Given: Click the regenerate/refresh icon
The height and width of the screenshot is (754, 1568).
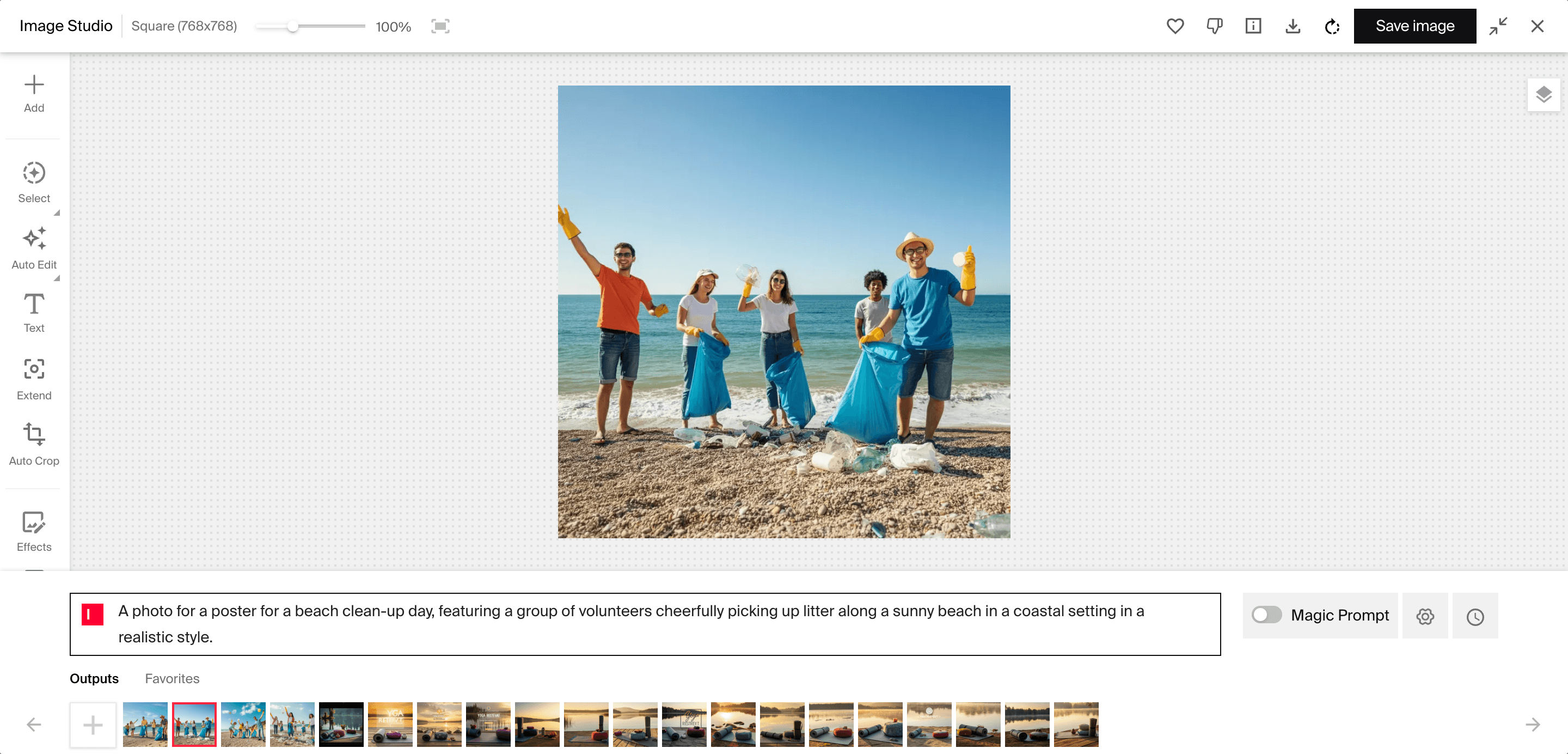Looking at the screenshot, I should (1332, 26).
